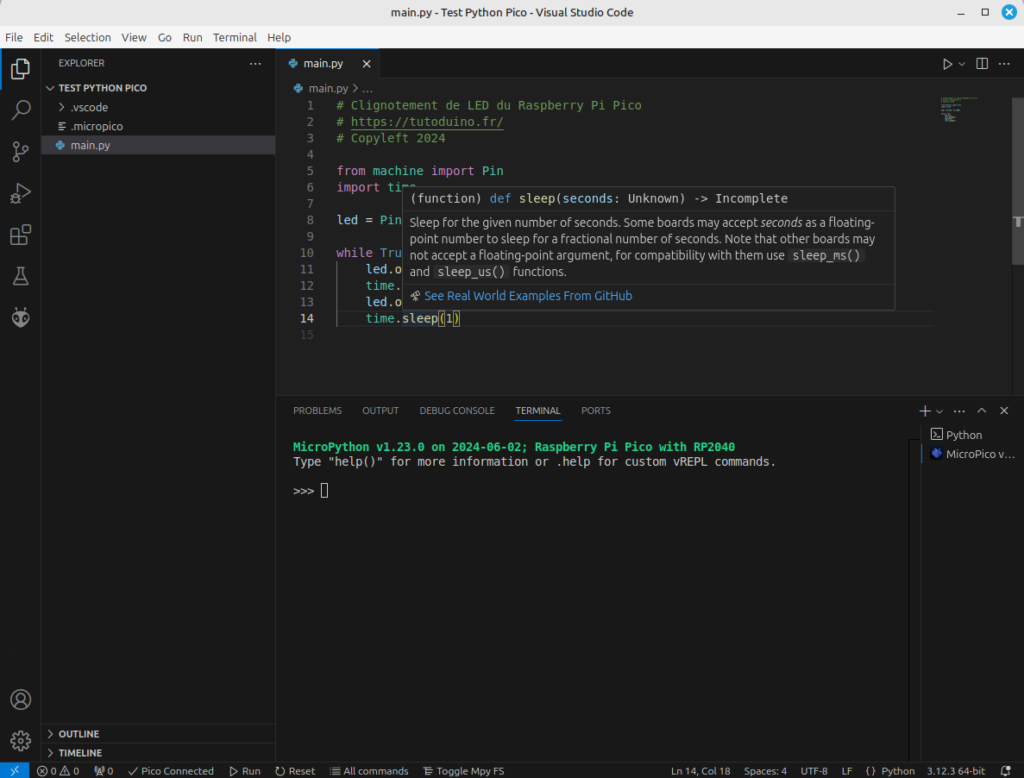
Task: Open the Run and Debug view
Action: (x=20, y=193)
